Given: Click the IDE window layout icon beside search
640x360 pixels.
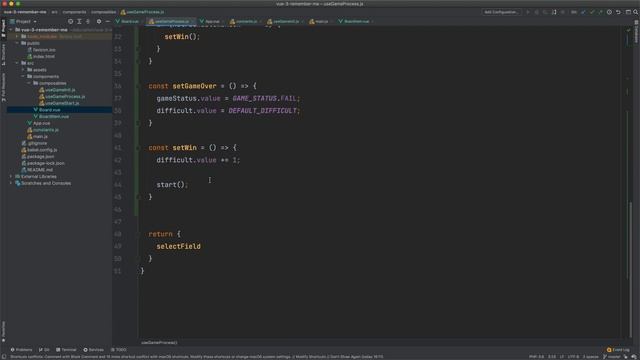Looking at the screenshot, I should (628, 12).
